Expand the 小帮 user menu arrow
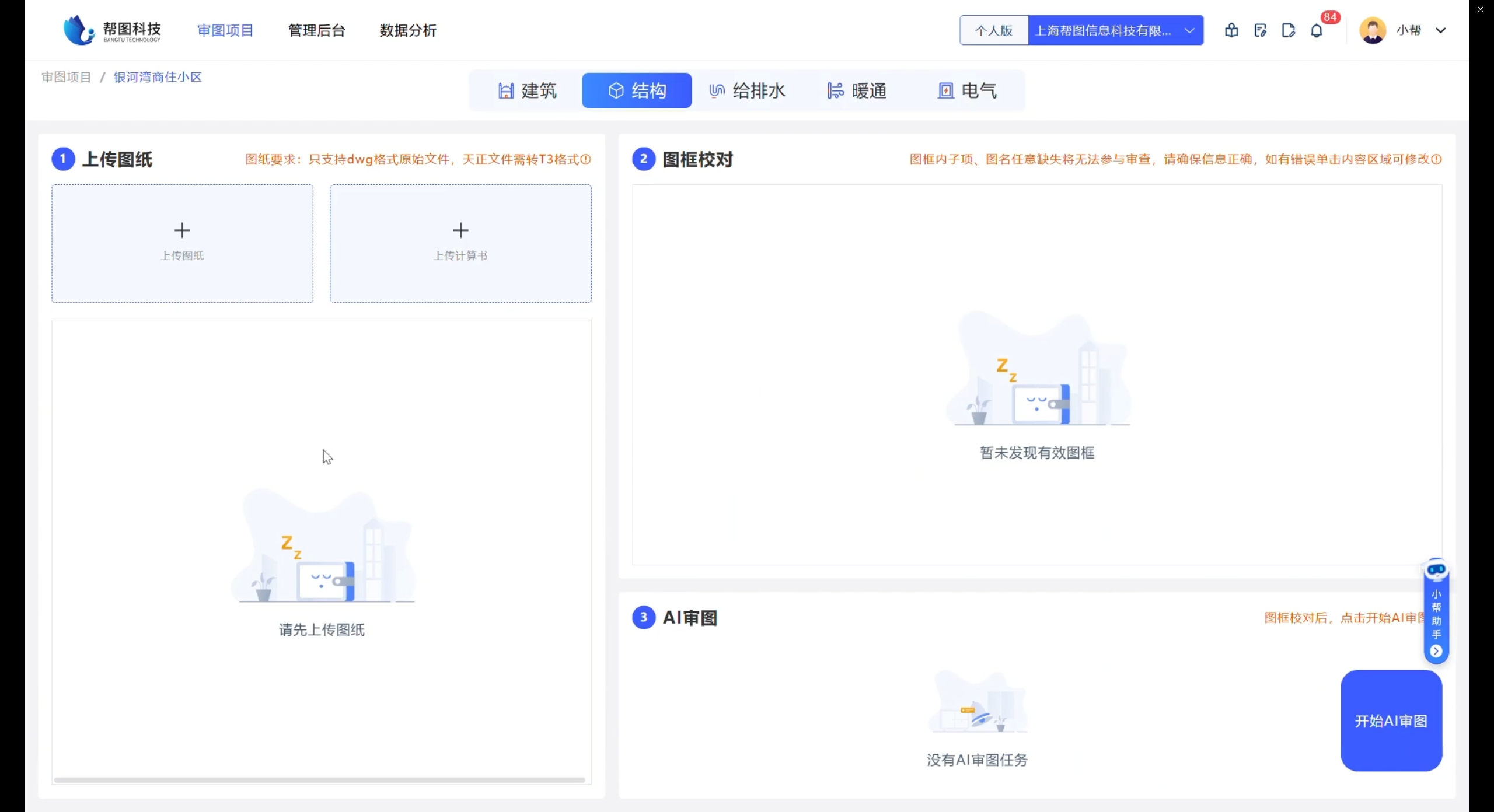Screen dimensions: 1494x812 (x=1440, y=30)
